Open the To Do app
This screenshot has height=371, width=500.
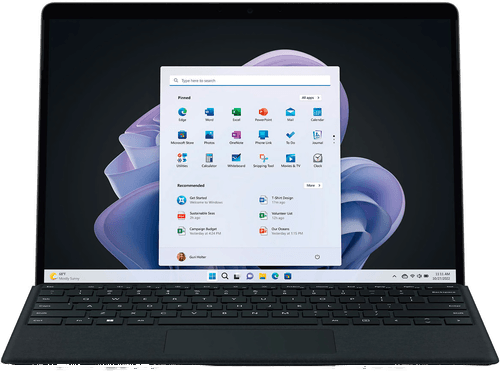point(290,137)
